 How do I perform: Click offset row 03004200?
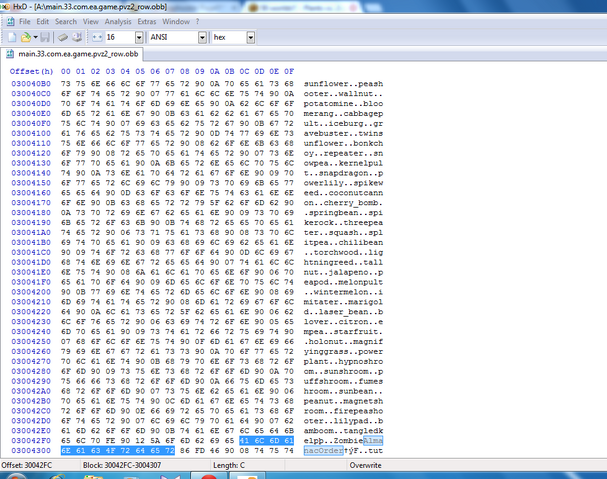coord(31,292)
